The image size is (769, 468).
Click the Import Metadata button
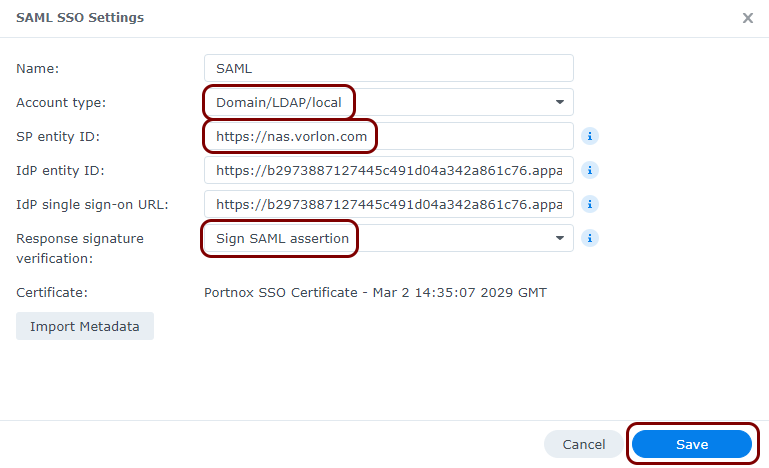[x=85, y=327]
